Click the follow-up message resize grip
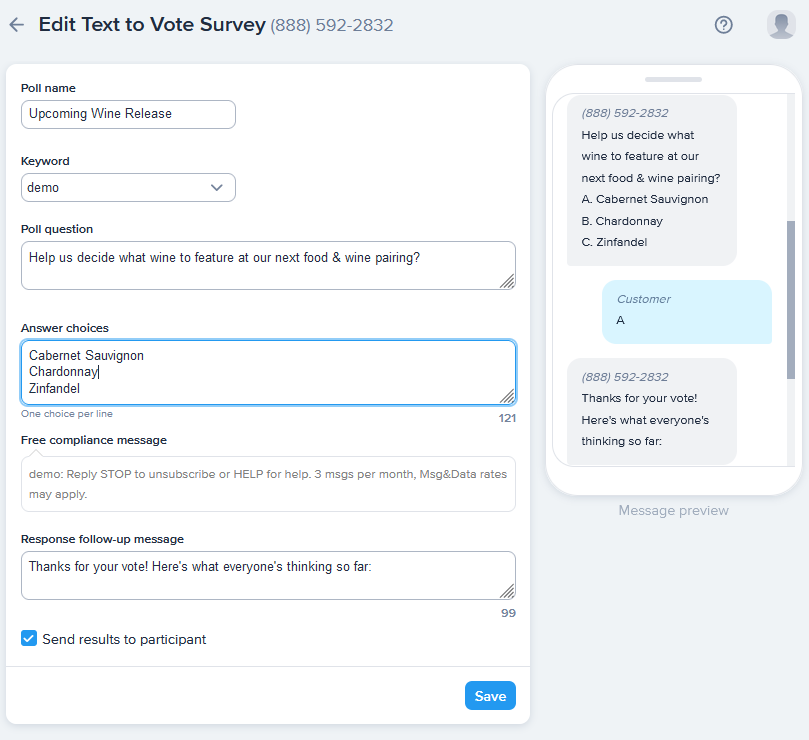Screen dimensions: 809x740 click(507, 591)
